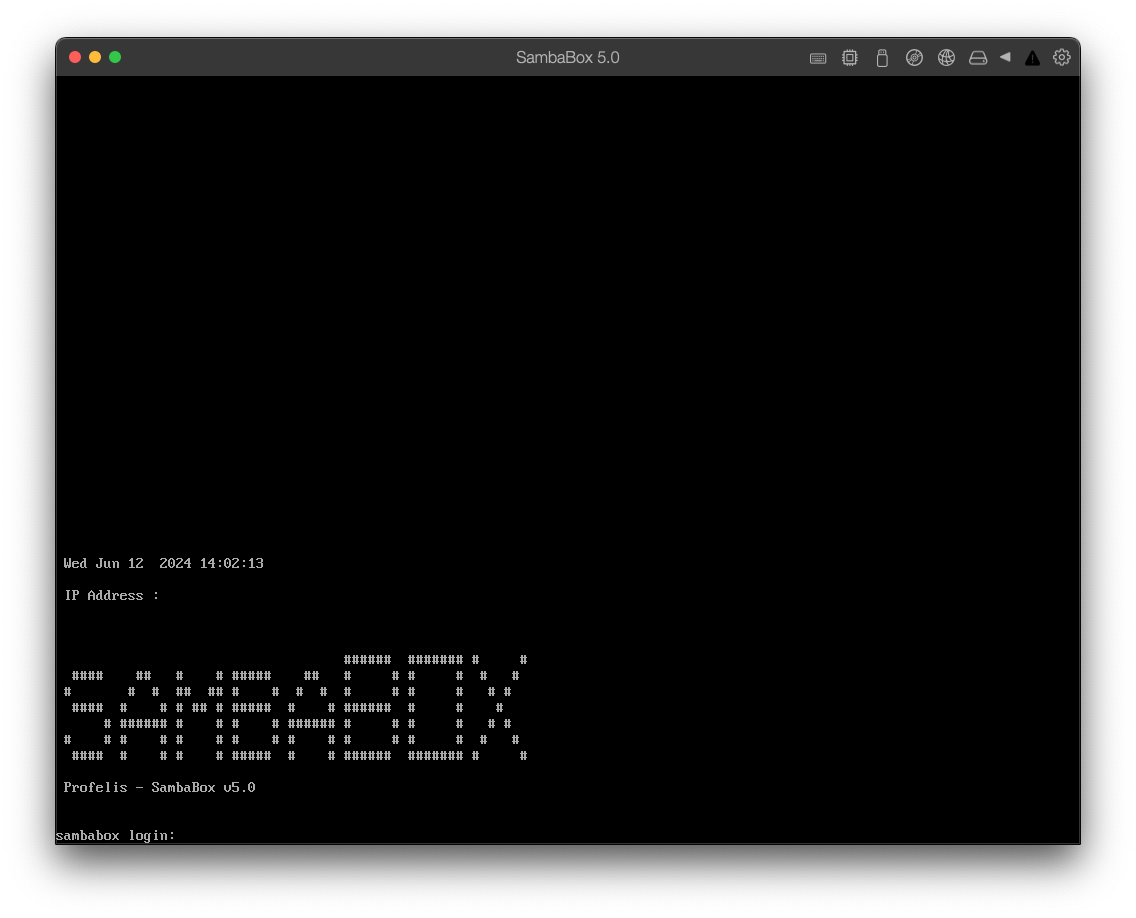This screenshot has width=1136, height=918.
Task: Click 'Profelis - SambaBox v5.0' text
Action: coord(159,787)
